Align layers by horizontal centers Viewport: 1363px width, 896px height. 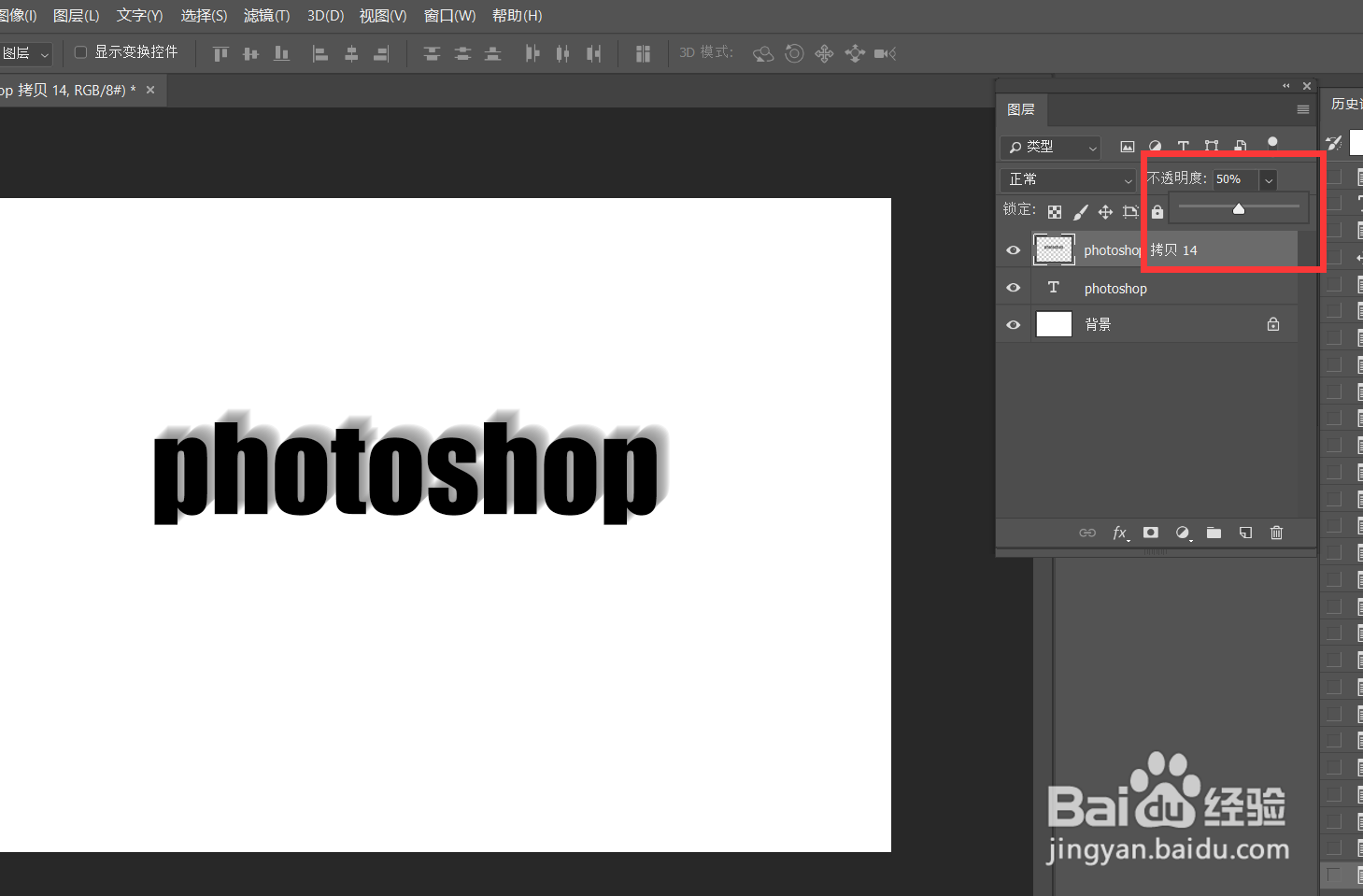pos(351,53)
